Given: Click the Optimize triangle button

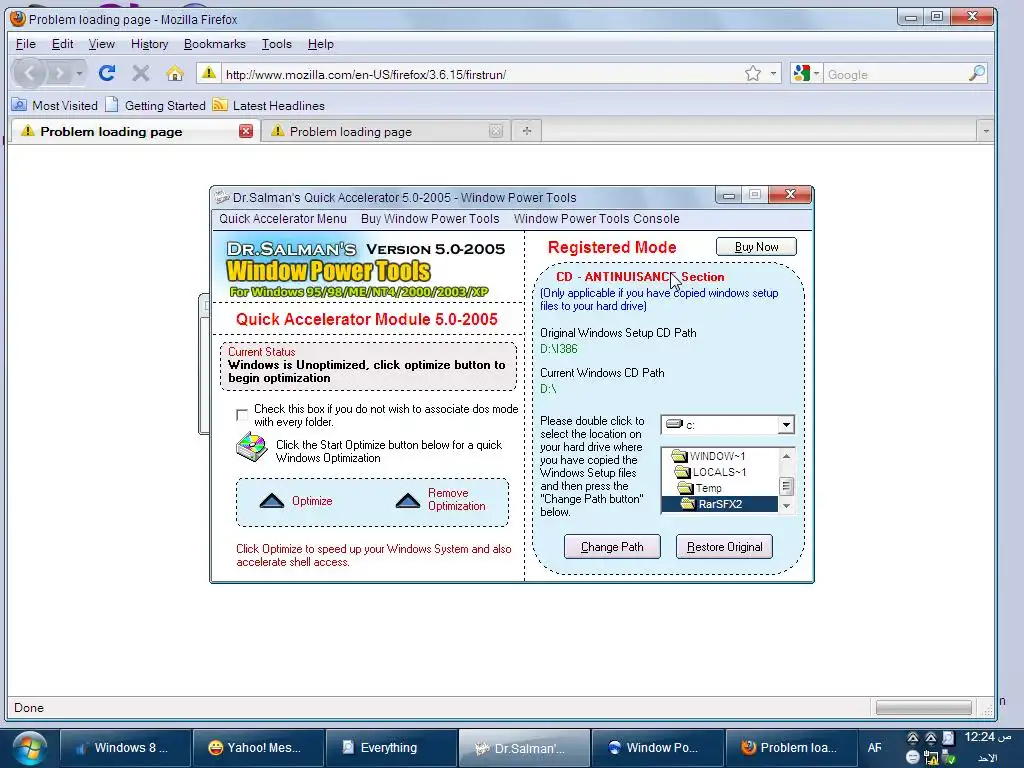Looking at the screenshot, I should coord(272,501).
